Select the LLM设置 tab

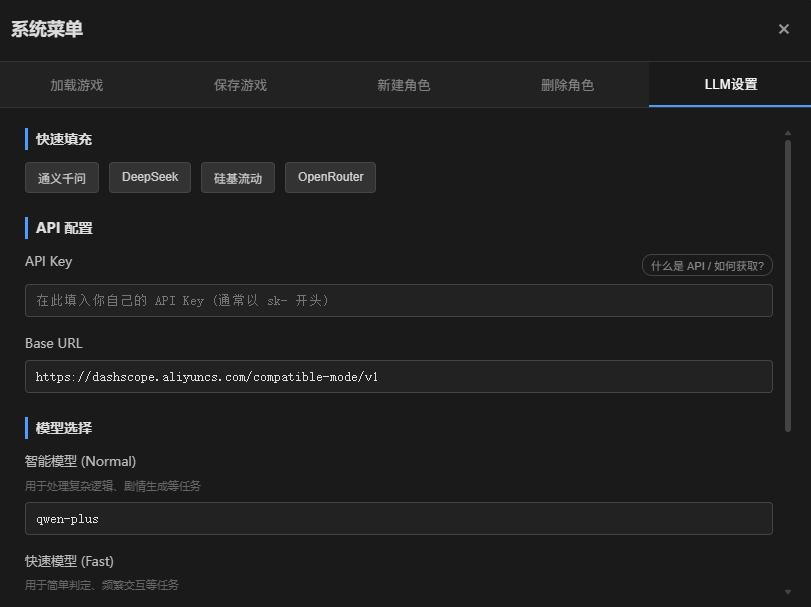click(729, 84)
